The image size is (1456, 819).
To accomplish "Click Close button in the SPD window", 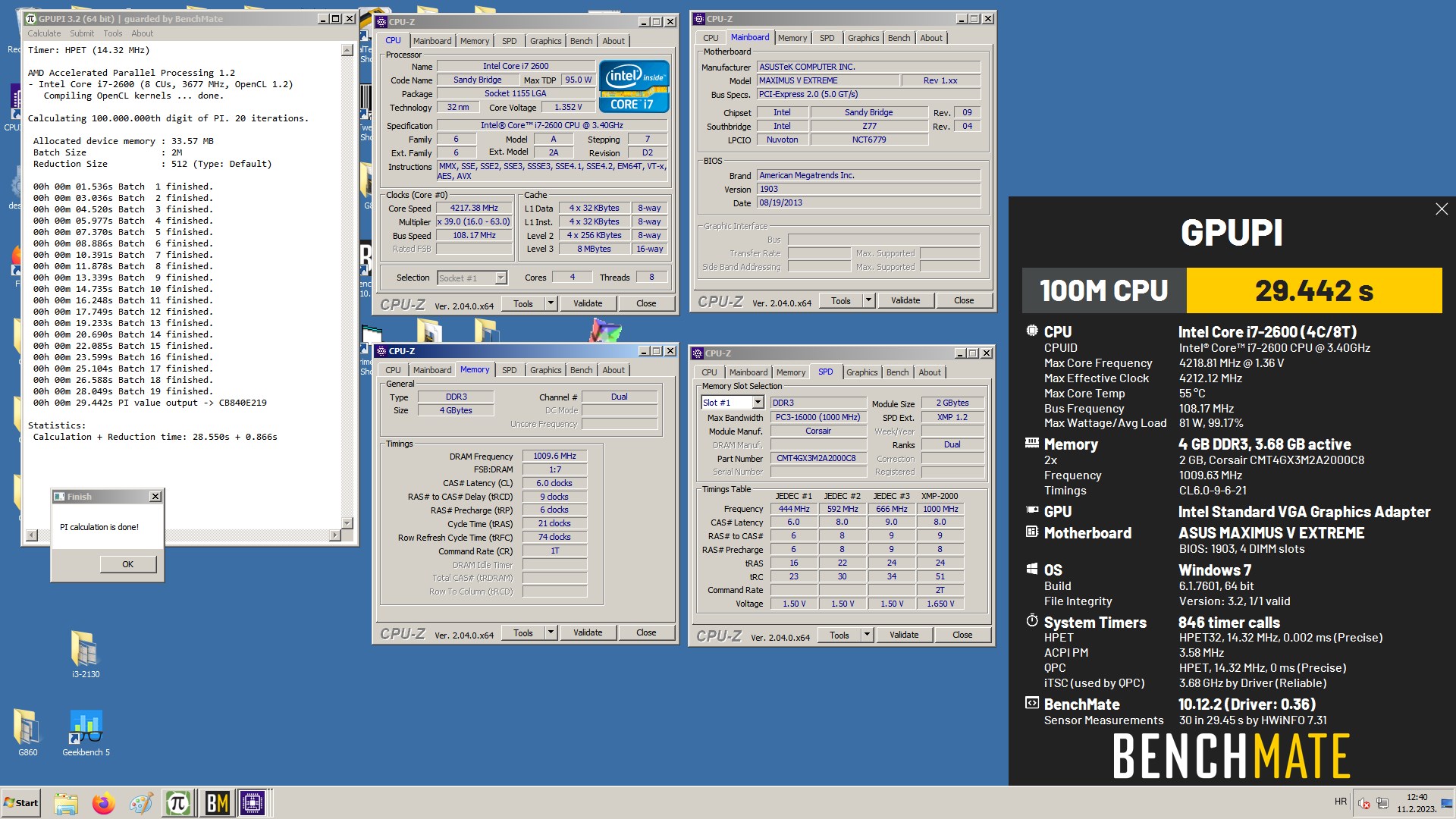I will (x=962, y=635).
